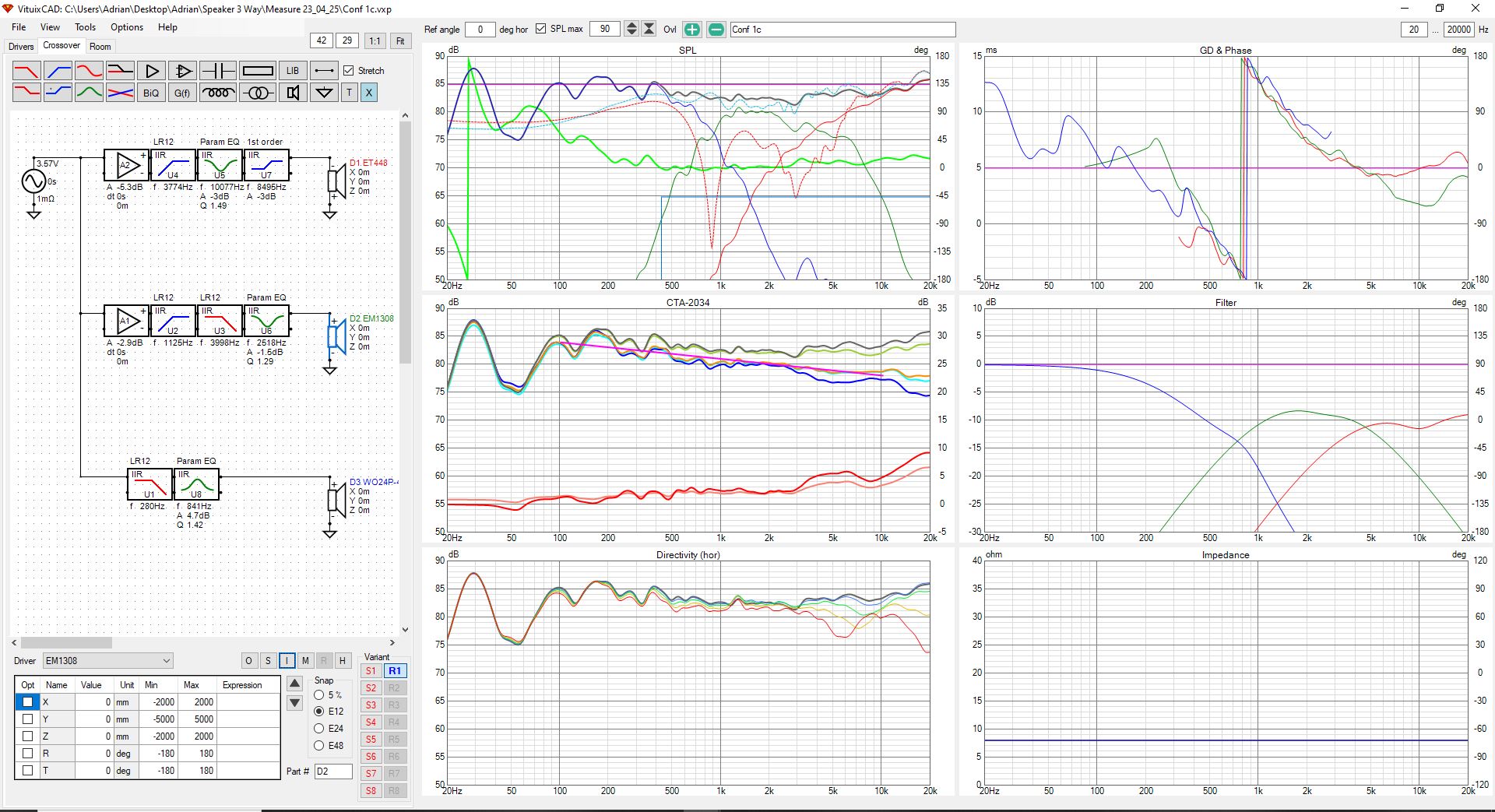1495x812 pixels.
Task: Switch to the Drivers tab
Action: click(21, 47)
